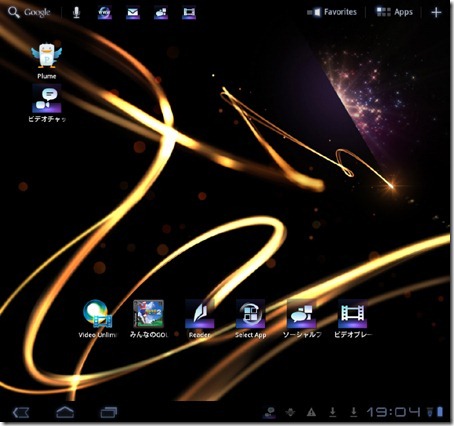This screenshot has height=426, width=454.
Task: Open the Google search box
Action: click(x=29, y=13)
